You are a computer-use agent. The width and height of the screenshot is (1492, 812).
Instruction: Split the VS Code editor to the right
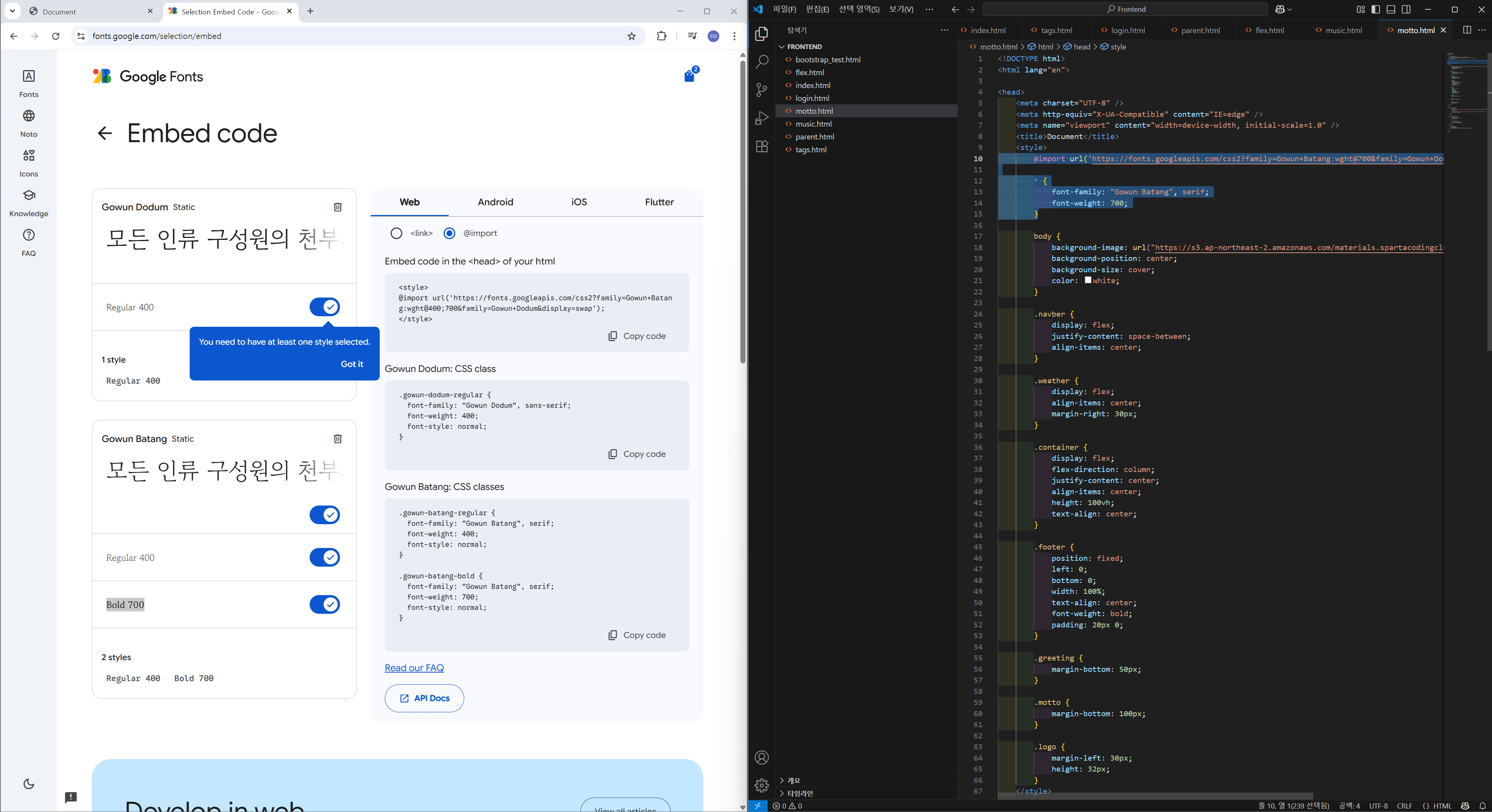coord(1467,30)
